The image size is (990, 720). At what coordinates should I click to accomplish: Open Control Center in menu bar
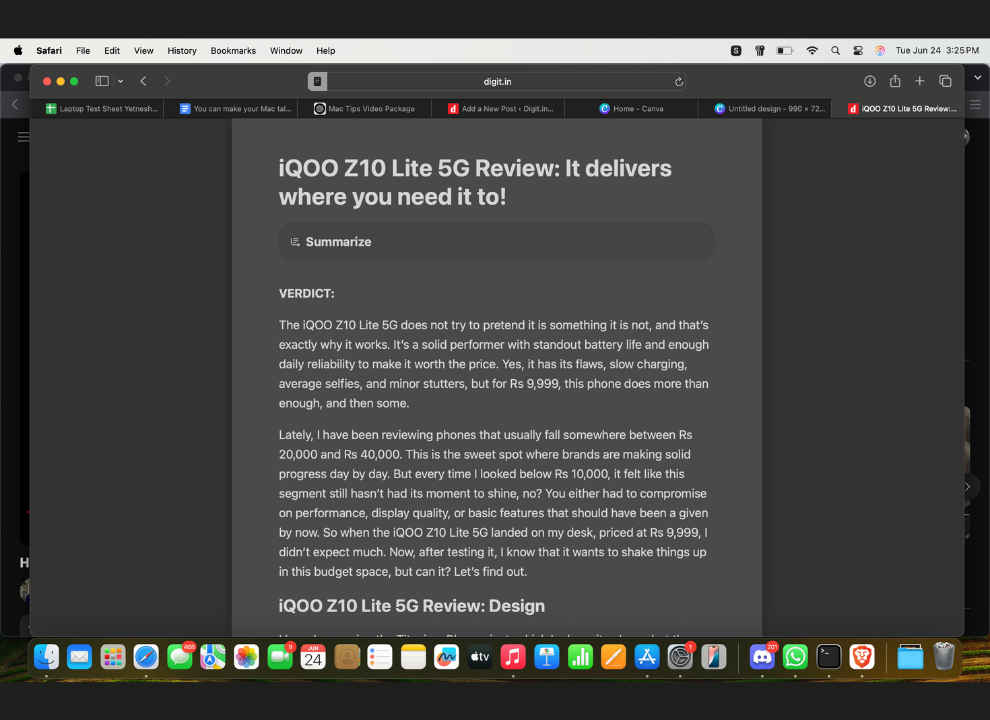[x=857, y=51]
